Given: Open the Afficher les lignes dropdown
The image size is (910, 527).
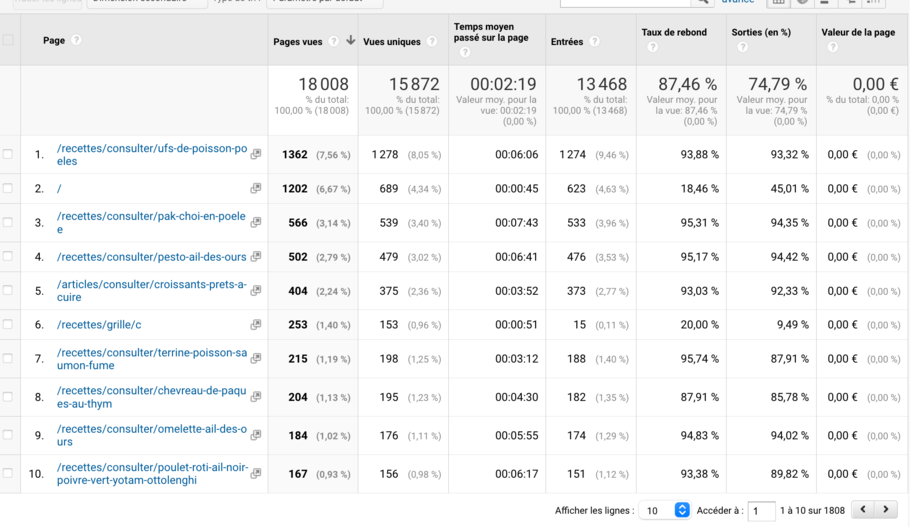Looking at the screenshot, I should pyautogui.click(x=665, y=510).
